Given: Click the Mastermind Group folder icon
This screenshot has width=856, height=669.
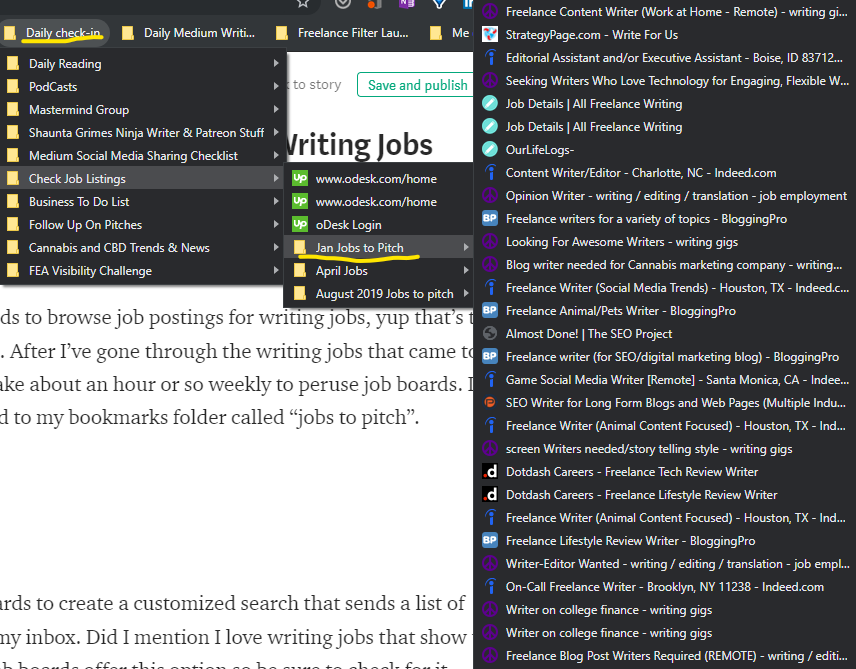Looking at the screenshot, I should pos(13,110).
